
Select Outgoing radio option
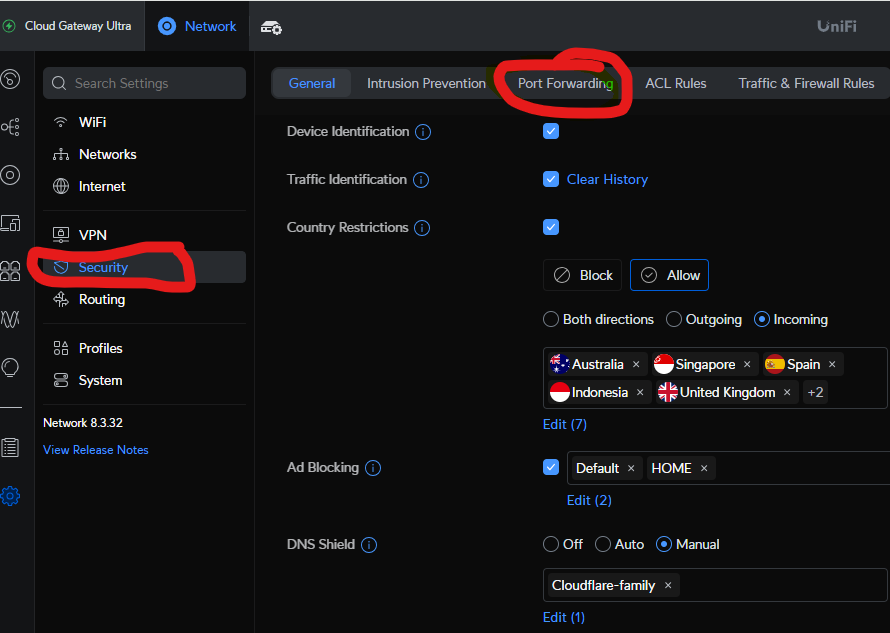(x=674, y=319)
